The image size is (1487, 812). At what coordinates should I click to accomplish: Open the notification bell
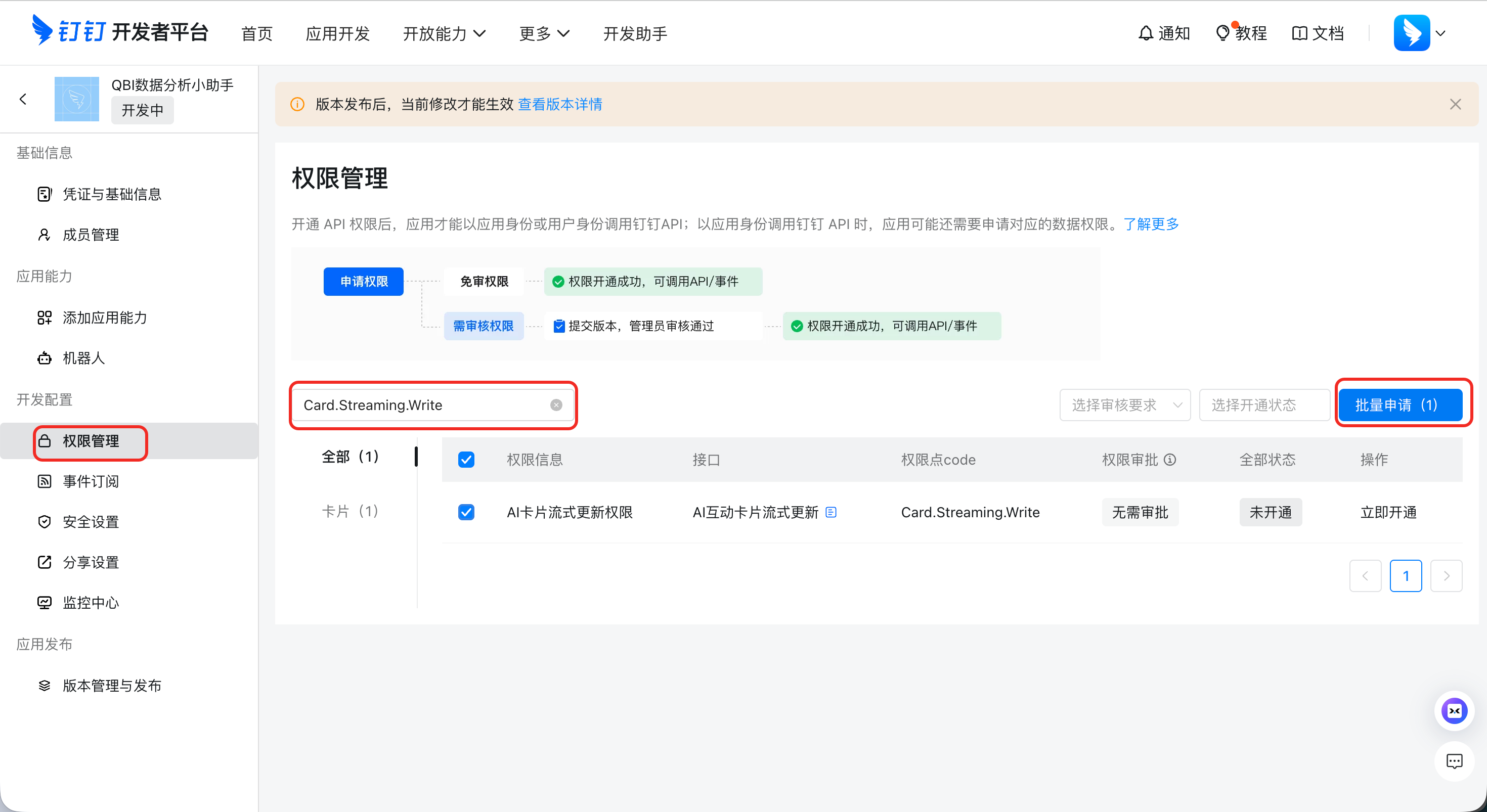point(1146,33)
